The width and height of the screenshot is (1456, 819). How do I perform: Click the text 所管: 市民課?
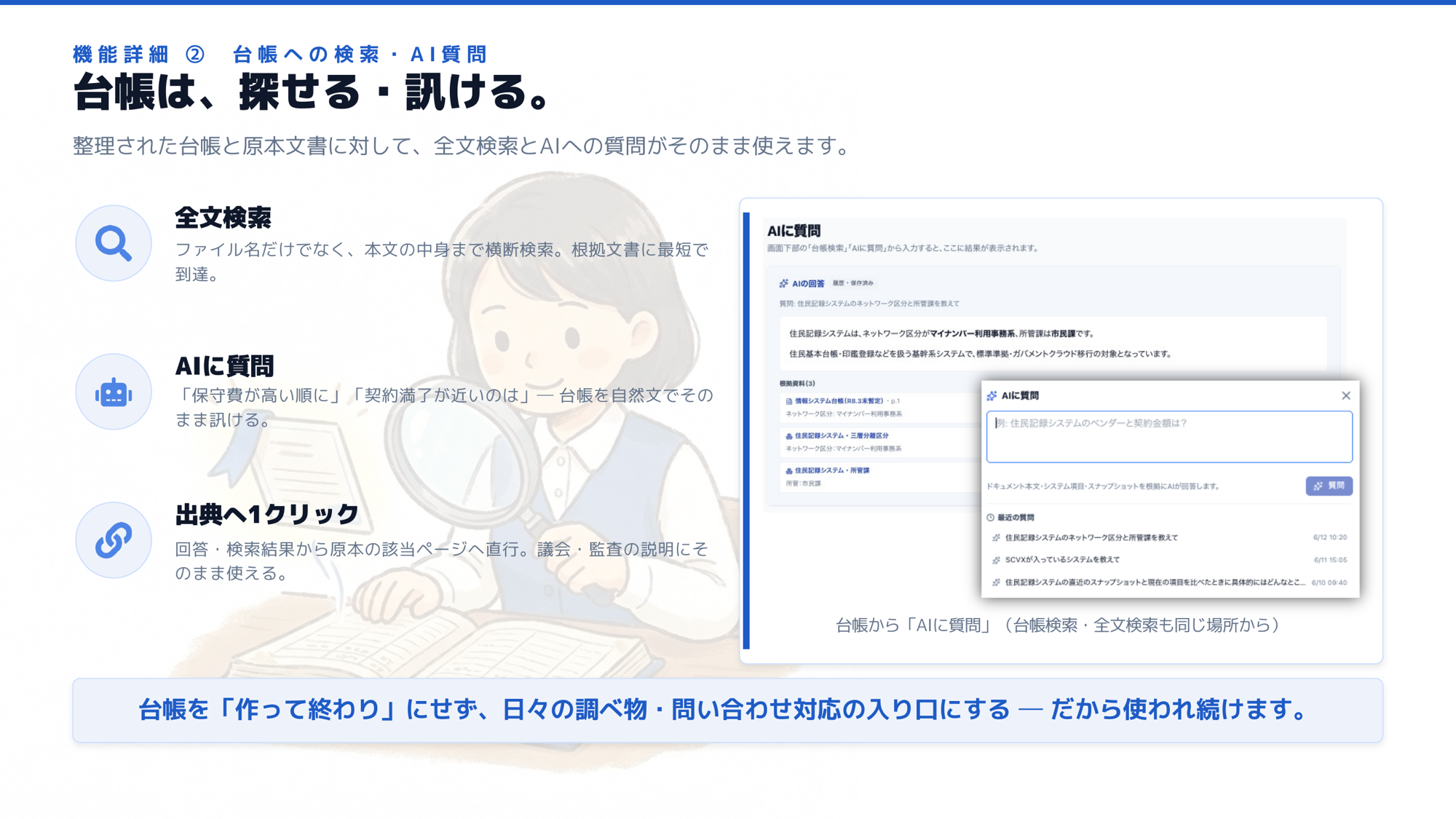point(803,483)
